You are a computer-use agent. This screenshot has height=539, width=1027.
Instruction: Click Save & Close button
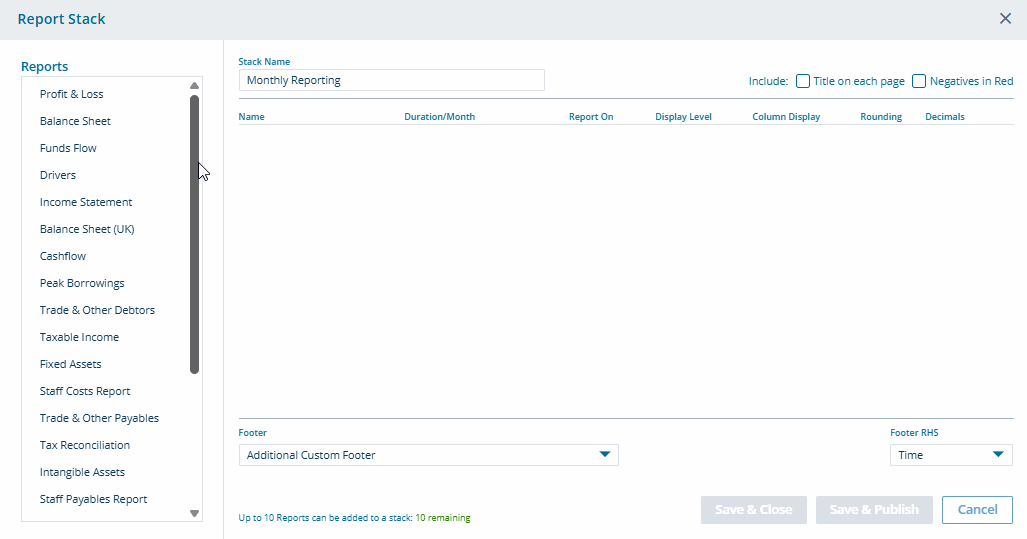point(754,510)
